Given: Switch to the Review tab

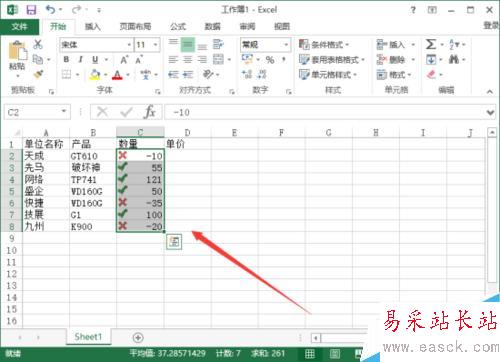Looking at the screenshot, I should point(247,27).
